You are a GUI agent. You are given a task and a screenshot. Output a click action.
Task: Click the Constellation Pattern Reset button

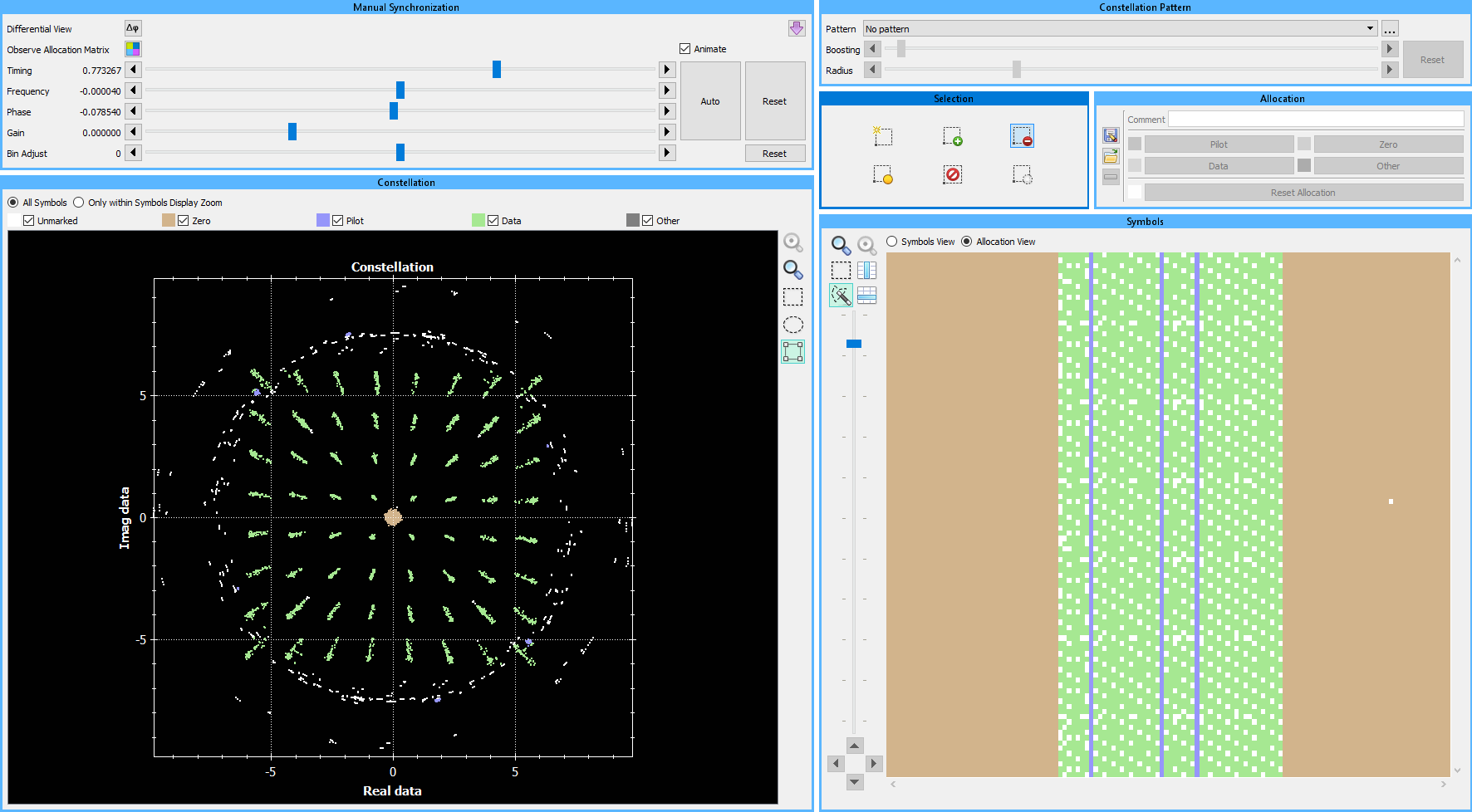(1433, 60)
